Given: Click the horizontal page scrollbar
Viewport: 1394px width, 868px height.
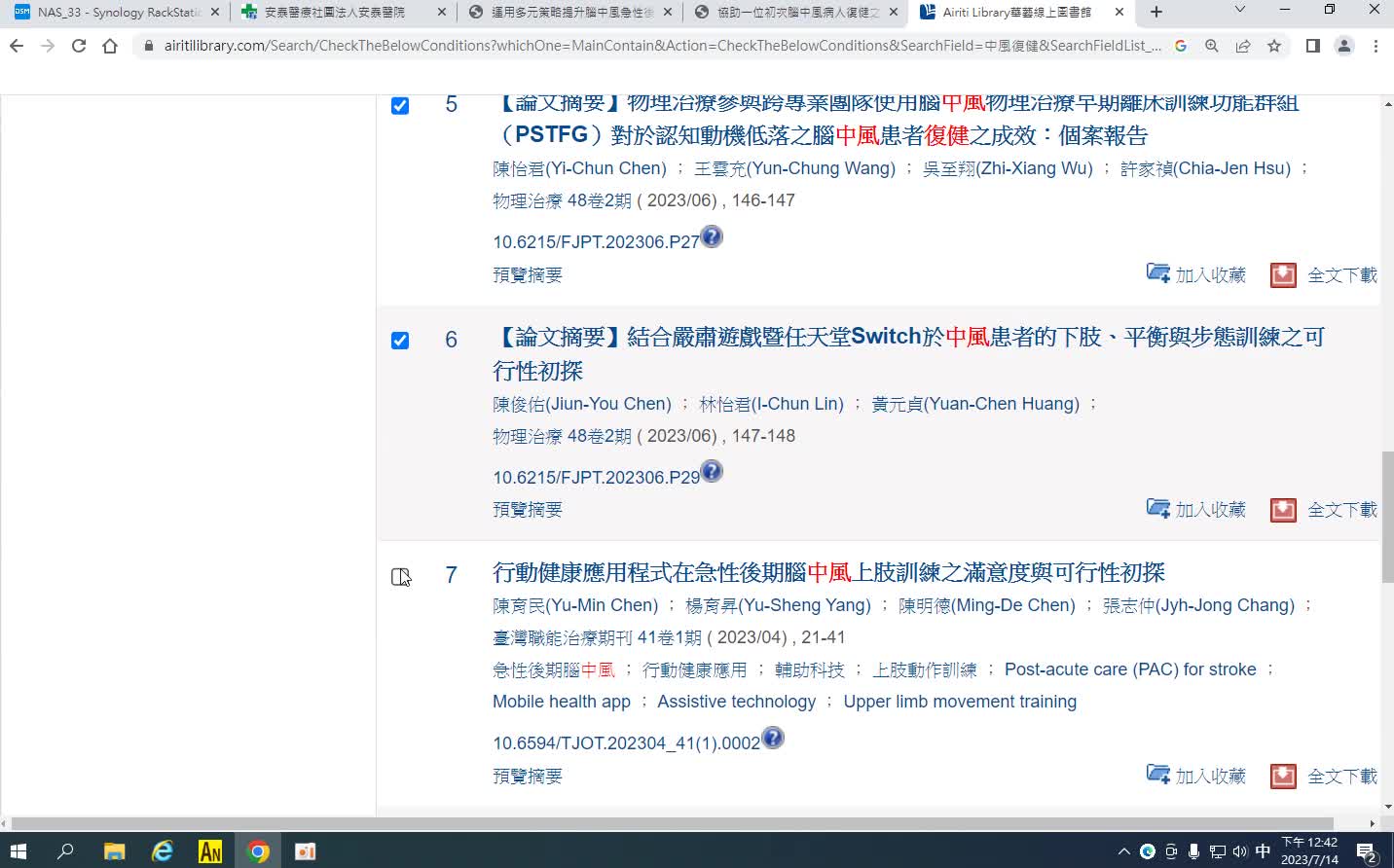Looking at the screenshot, I should pos(672,823).
